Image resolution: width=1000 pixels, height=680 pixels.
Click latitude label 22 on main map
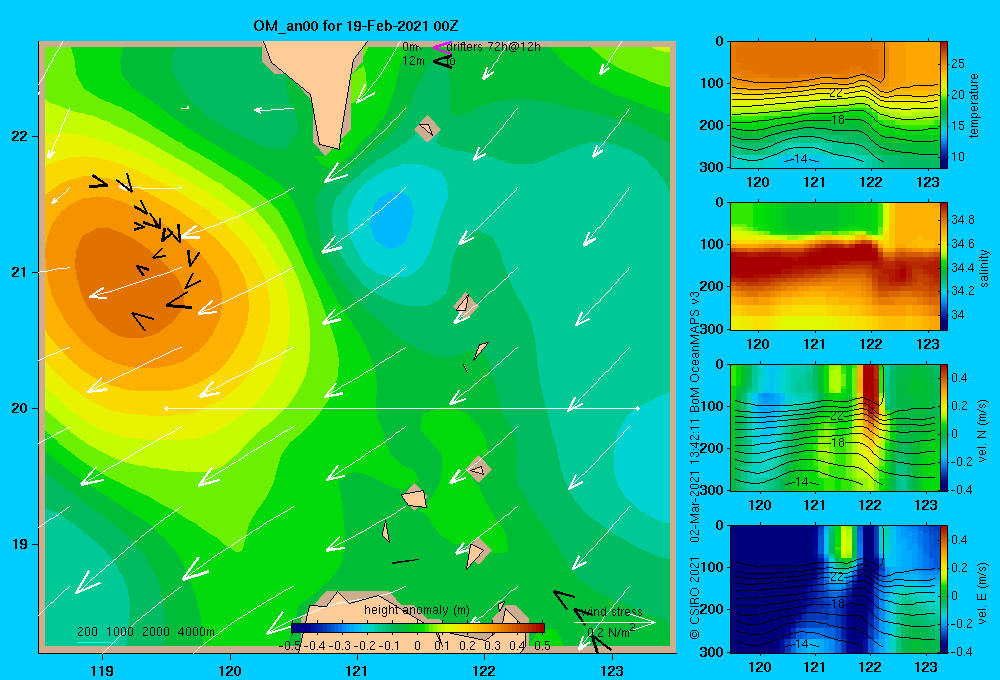click(20, 136)
